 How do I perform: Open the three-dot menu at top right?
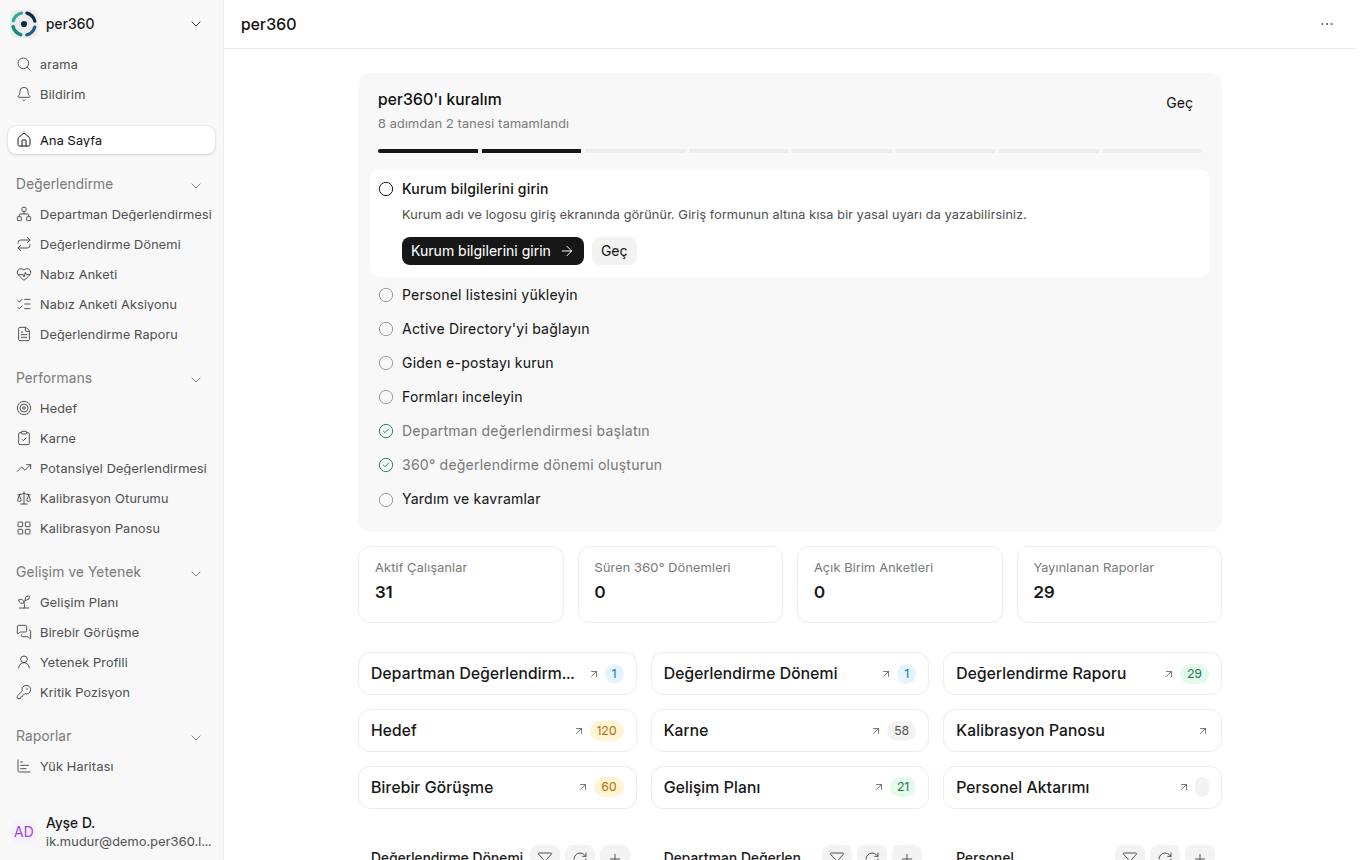click(1327, 24)
